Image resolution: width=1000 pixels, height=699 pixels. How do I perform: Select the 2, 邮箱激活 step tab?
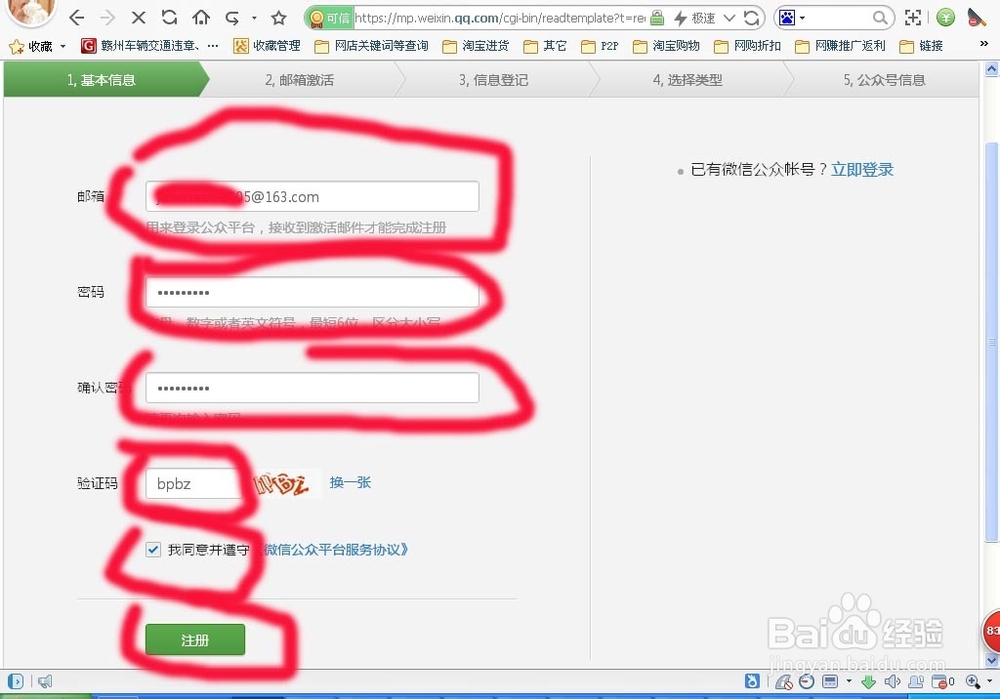click(300, 80)
